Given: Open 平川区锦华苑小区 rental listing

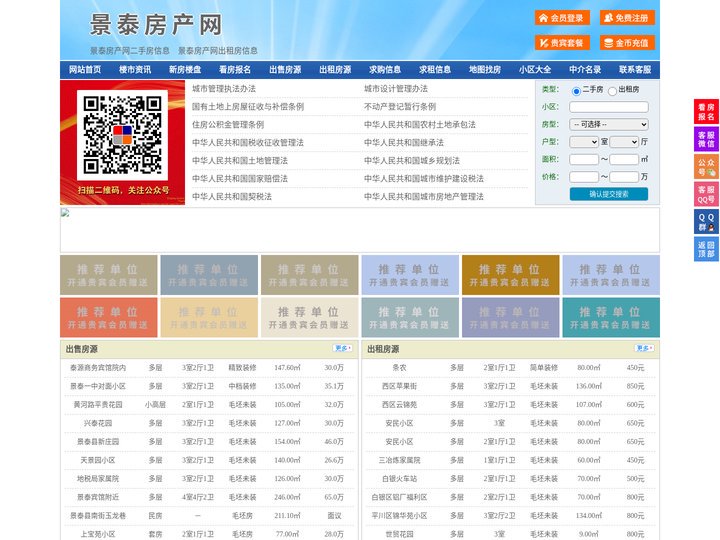Looking at the screenshot, I should coord(399,516).
